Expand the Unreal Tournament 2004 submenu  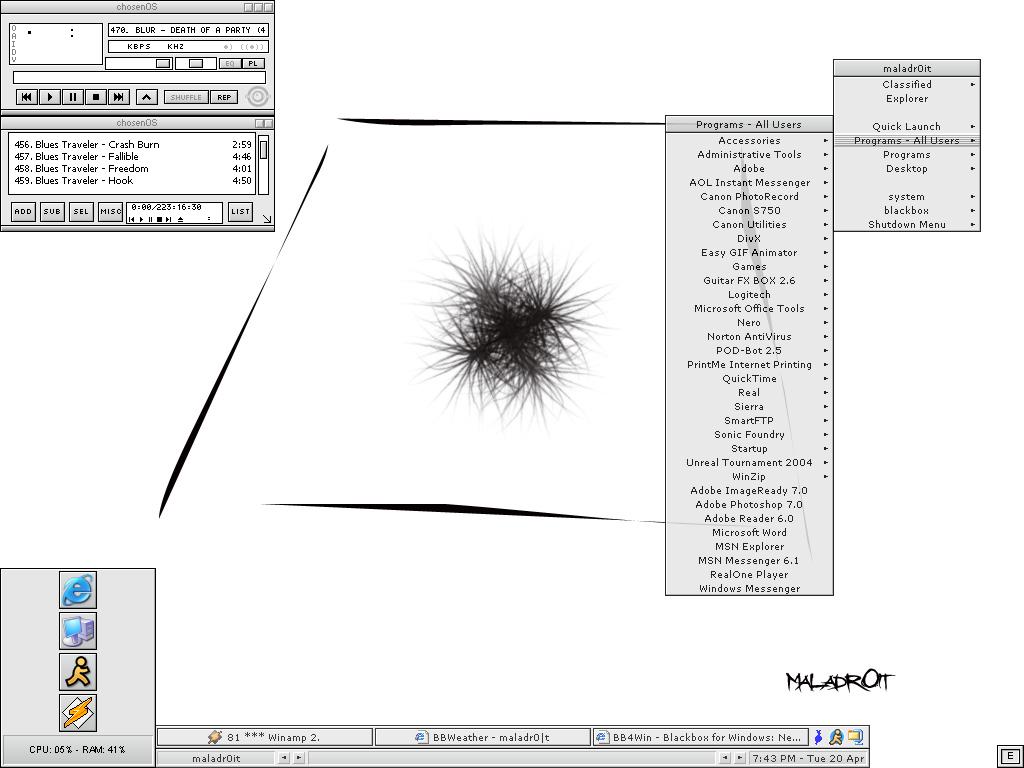tap(749, 462)
